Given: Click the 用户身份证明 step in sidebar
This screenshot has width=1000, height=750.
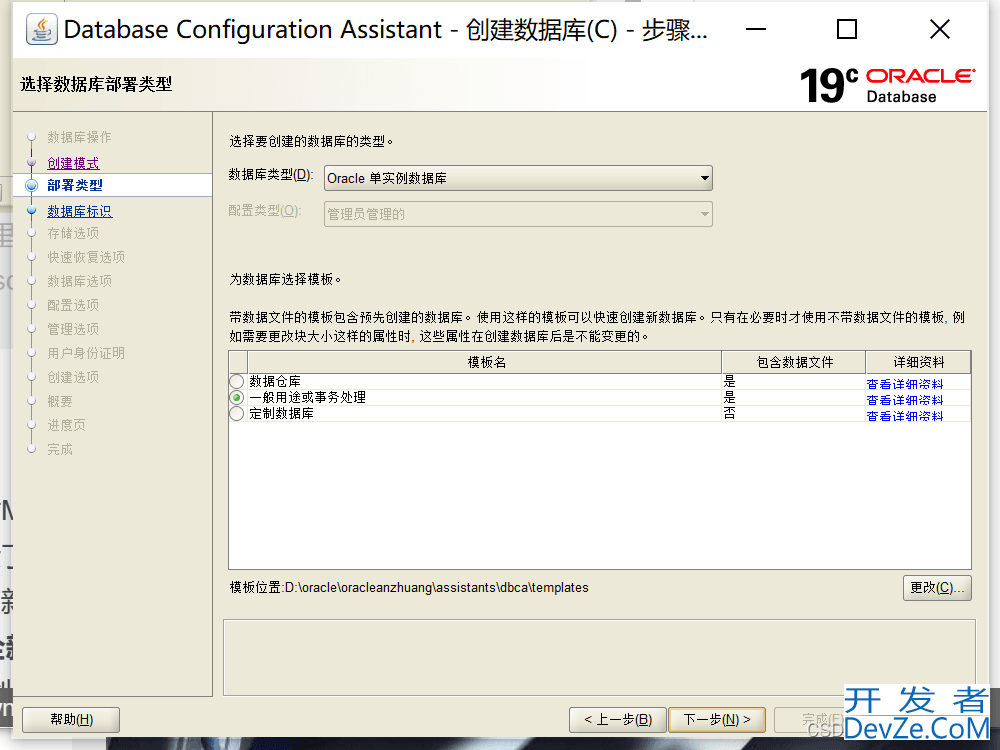Looking at the screenshot, I should tap(86, 353).
